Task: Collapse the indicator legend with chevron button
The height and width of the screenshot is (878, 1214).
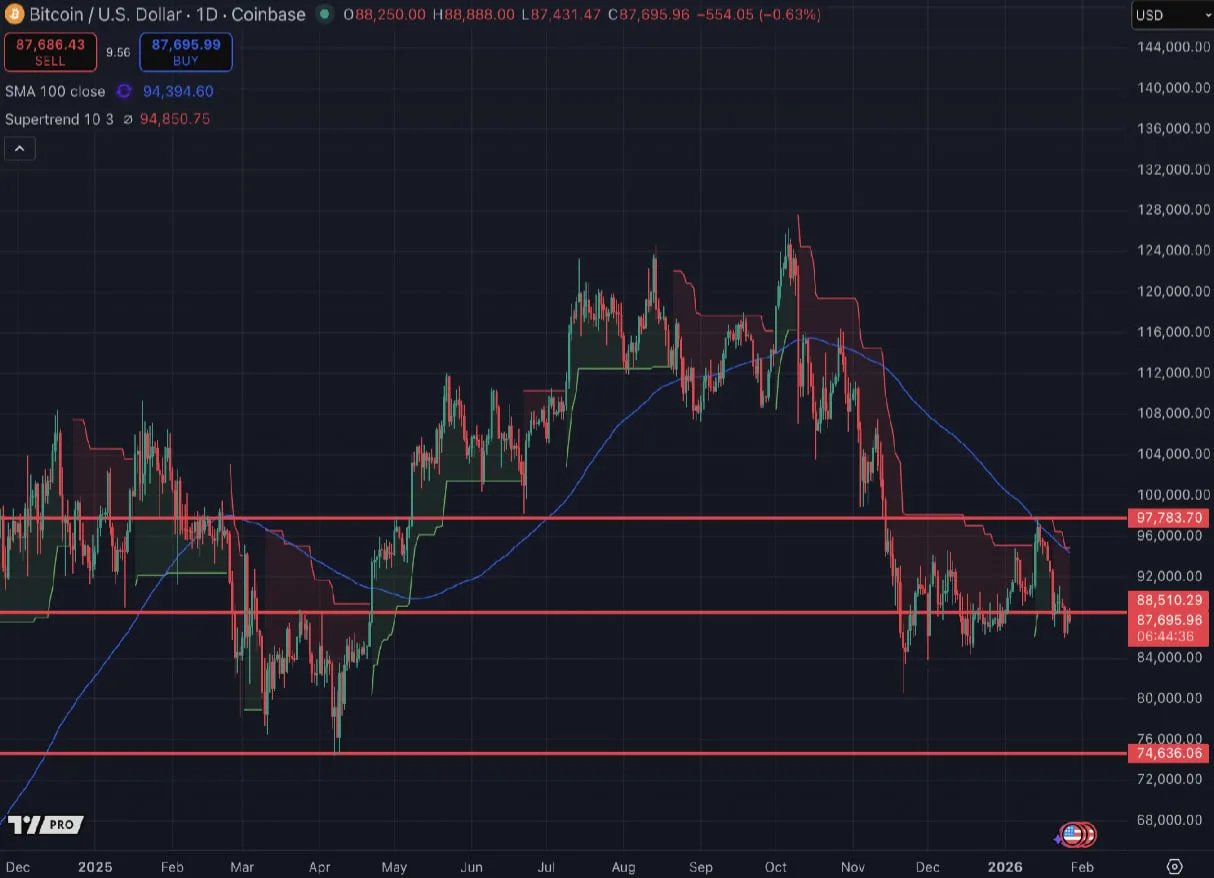Action: coord(20,148)
